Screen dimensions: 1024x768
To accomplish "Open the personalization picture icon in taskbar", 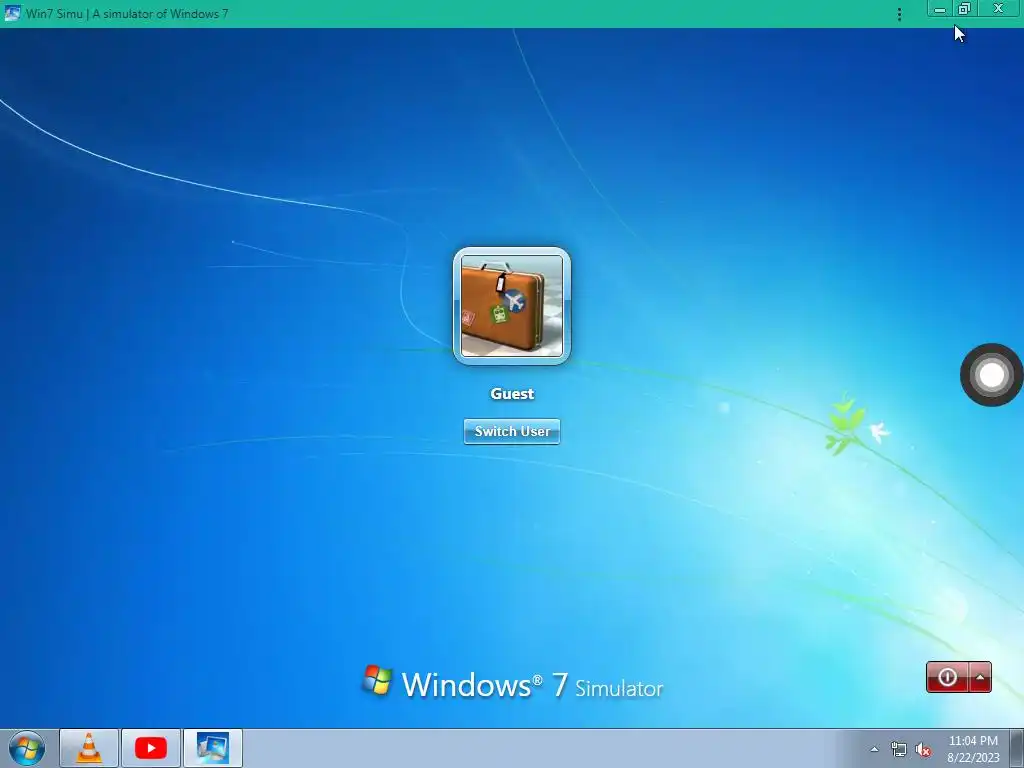I will [x=213, y=748].
